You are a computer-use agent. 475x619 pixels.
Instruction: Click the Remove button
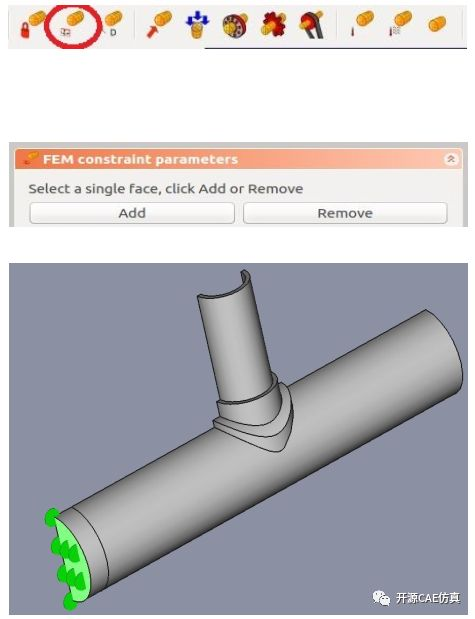(x=345, y=213)
